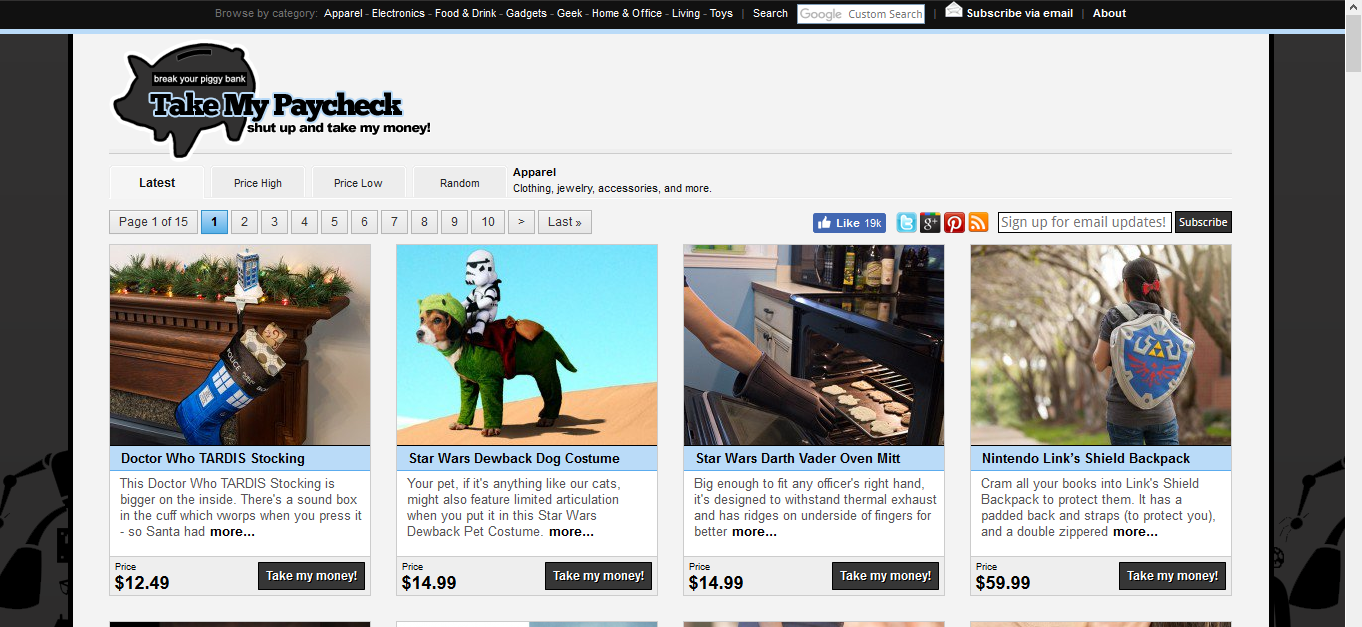1362x627 pixels.
Task: Open the RSS feed icon
Action: (978, 222)
